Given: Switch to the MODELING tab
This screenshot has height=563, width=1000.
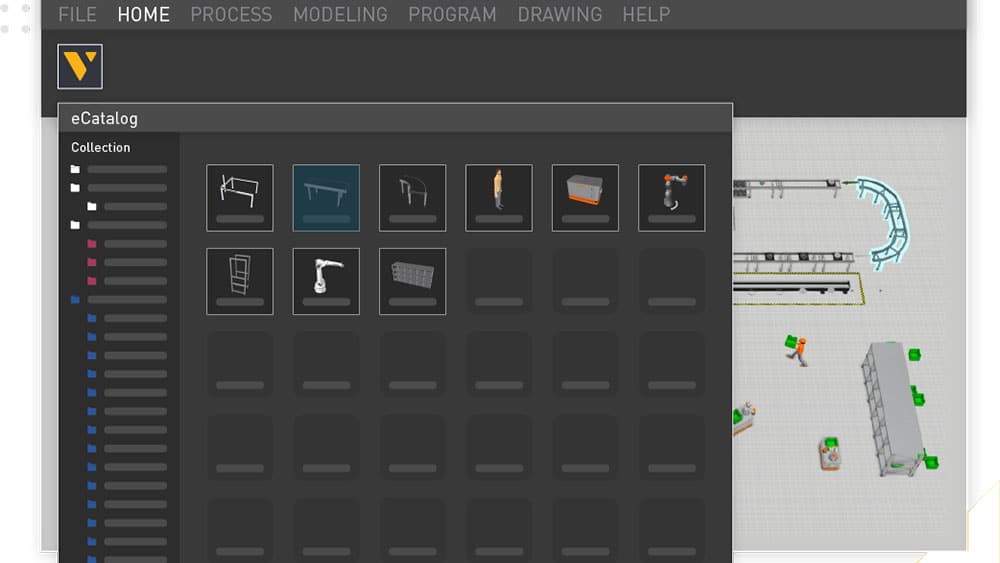Looking at the screenshot, I should click(340, 14).
